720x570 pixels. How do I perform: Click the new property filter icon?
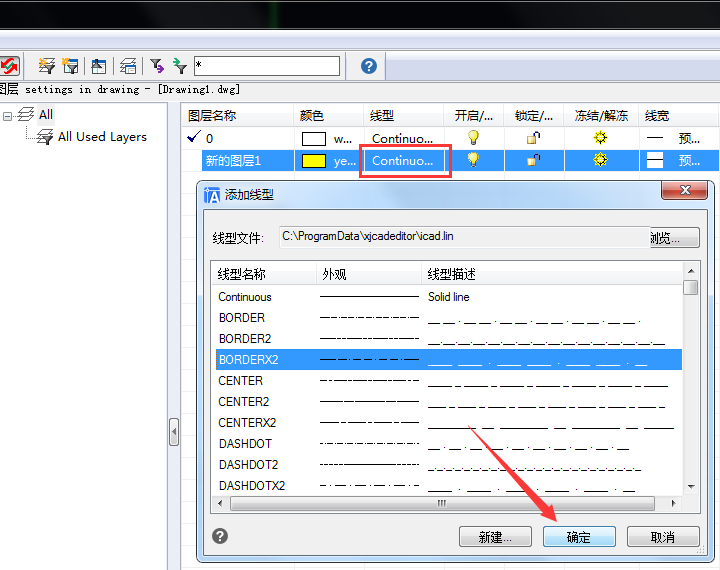(46, 66)
